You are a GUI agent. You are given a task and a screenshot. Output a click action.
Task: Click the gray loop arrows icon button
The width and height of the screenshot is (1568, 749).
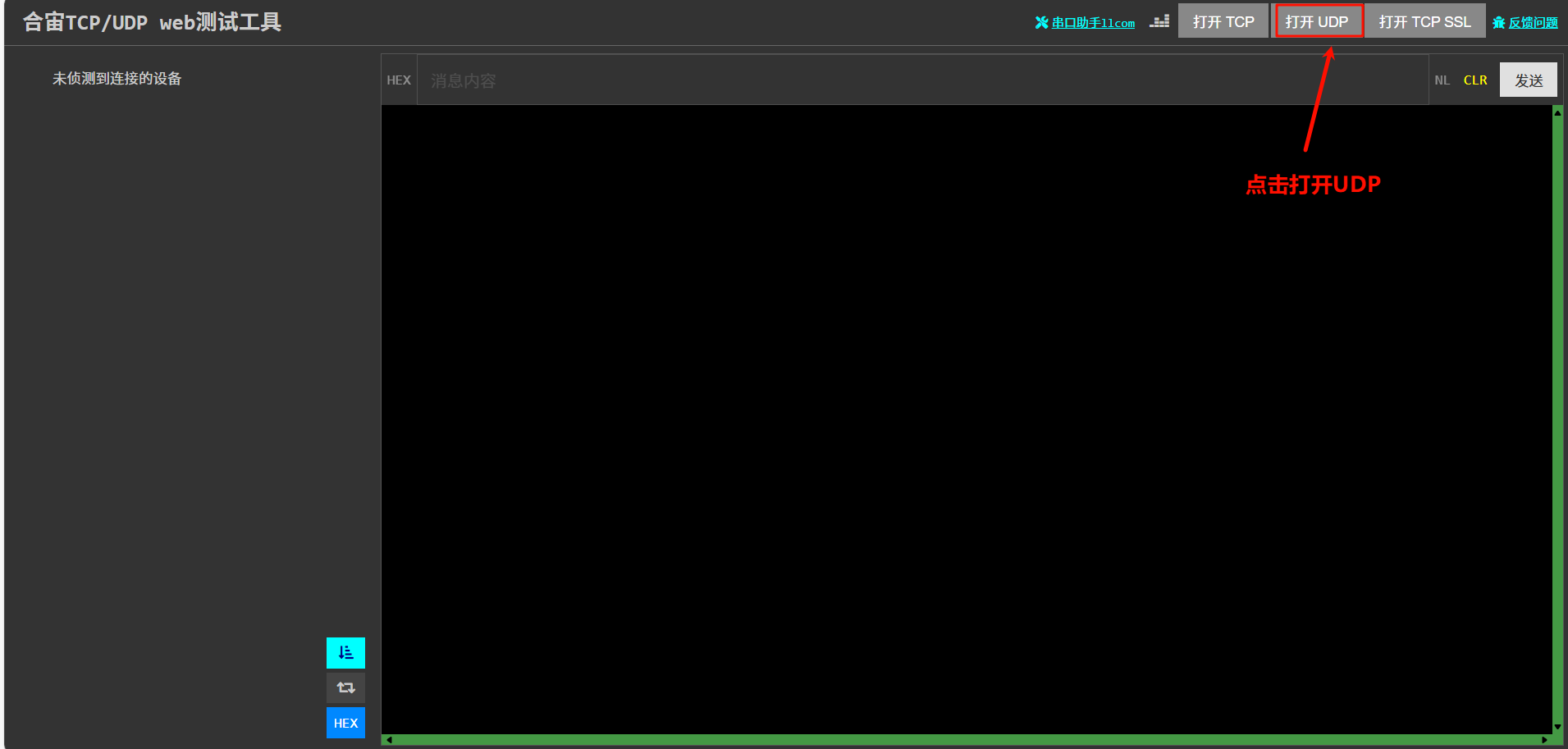point(345,687)
